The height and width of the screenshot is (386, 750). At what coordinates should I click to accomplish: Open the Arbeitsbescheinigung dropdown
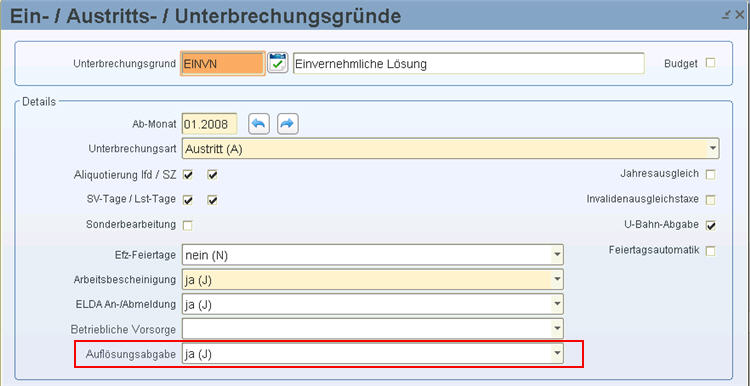(557, 279)
